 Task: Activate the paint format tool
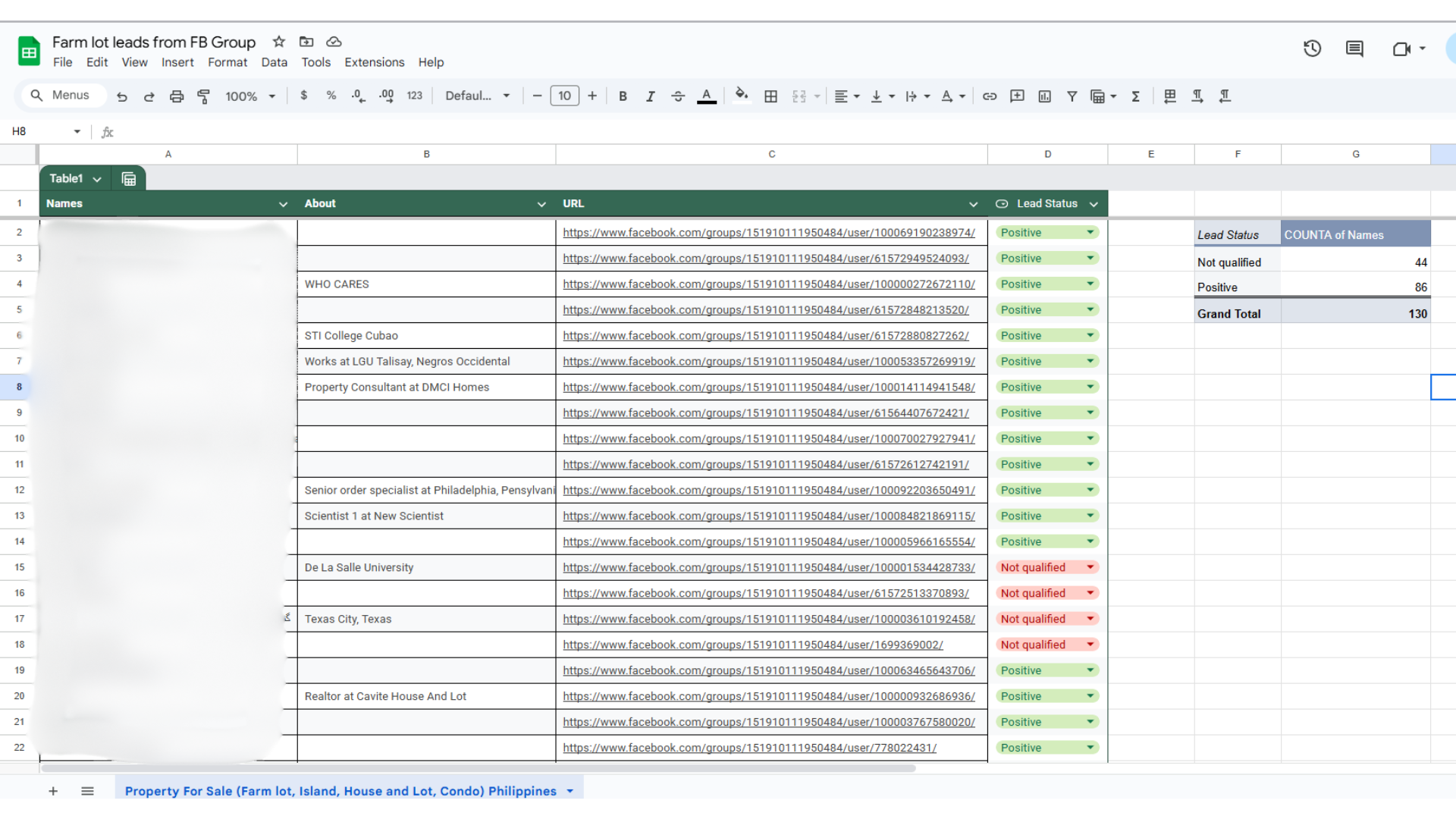204,96
